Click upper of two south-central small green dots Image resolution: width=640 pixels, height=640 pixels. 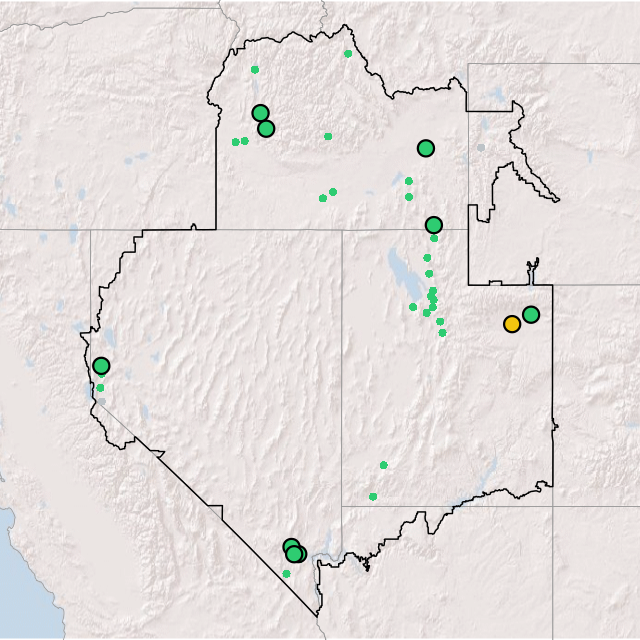[x=383, y=465]
